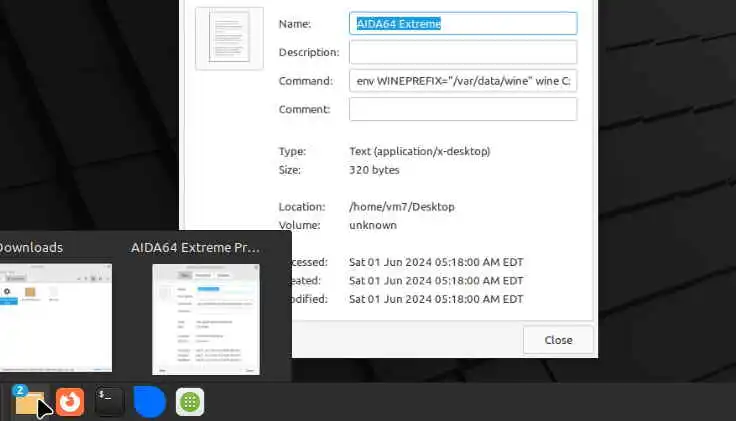This screenshot has height=421, width=736.
Task: Open the green application grid launcher
Action: pos(190,402)
